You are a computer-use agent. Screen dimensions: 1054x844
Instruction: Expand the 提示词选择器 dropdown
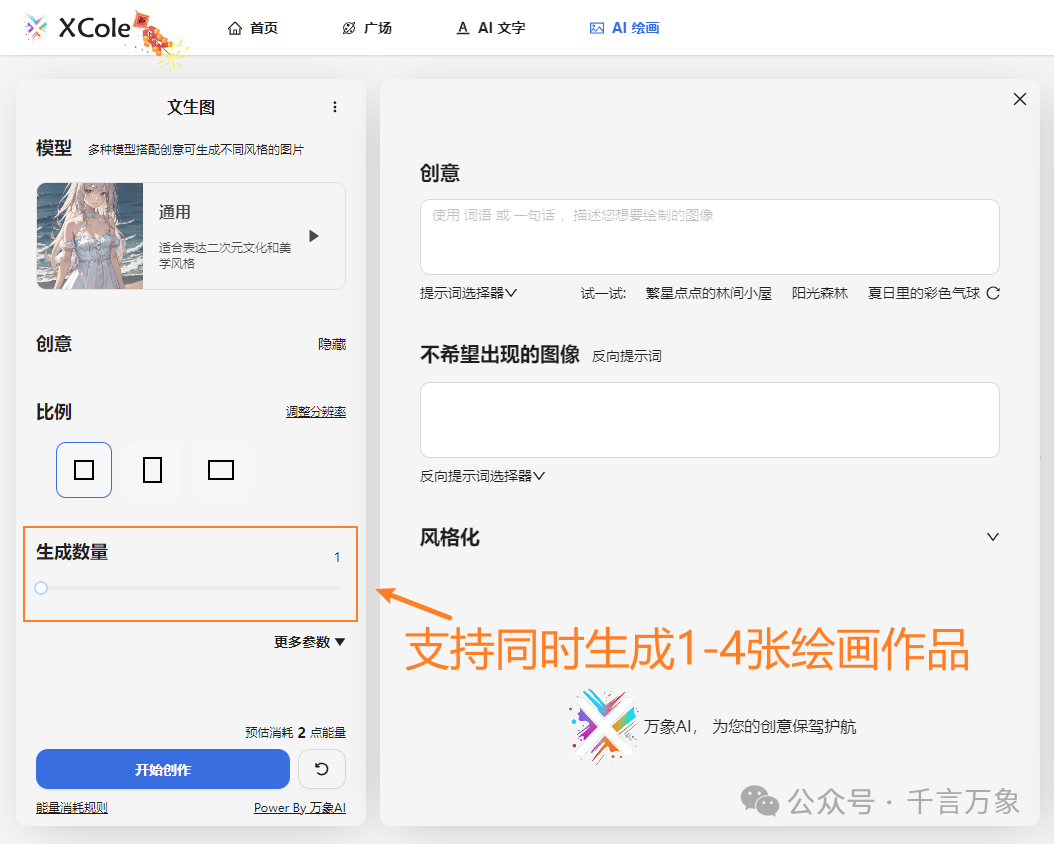tap(468, 294)
